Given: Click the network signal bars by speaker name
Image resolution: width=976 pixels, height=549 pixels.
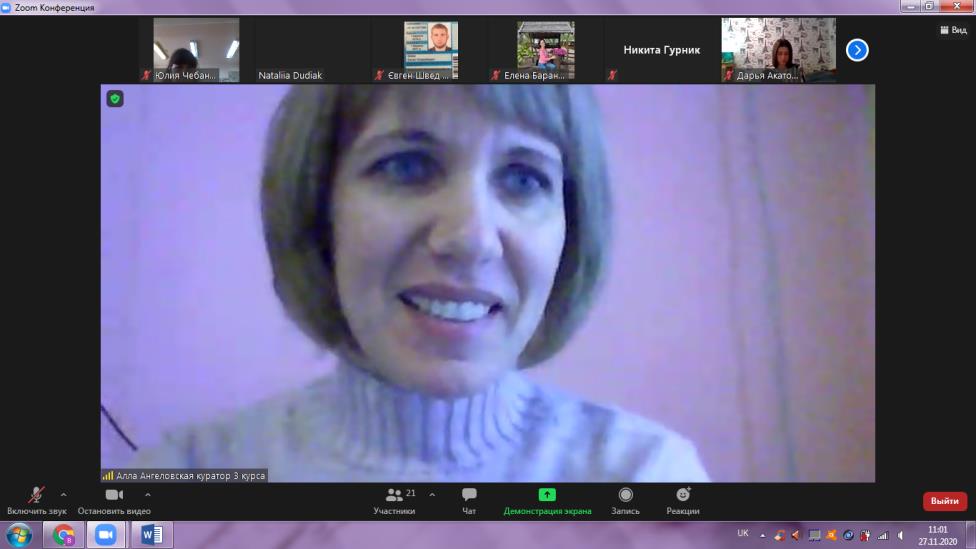Looking at the screenshot, I should point(108,476).
